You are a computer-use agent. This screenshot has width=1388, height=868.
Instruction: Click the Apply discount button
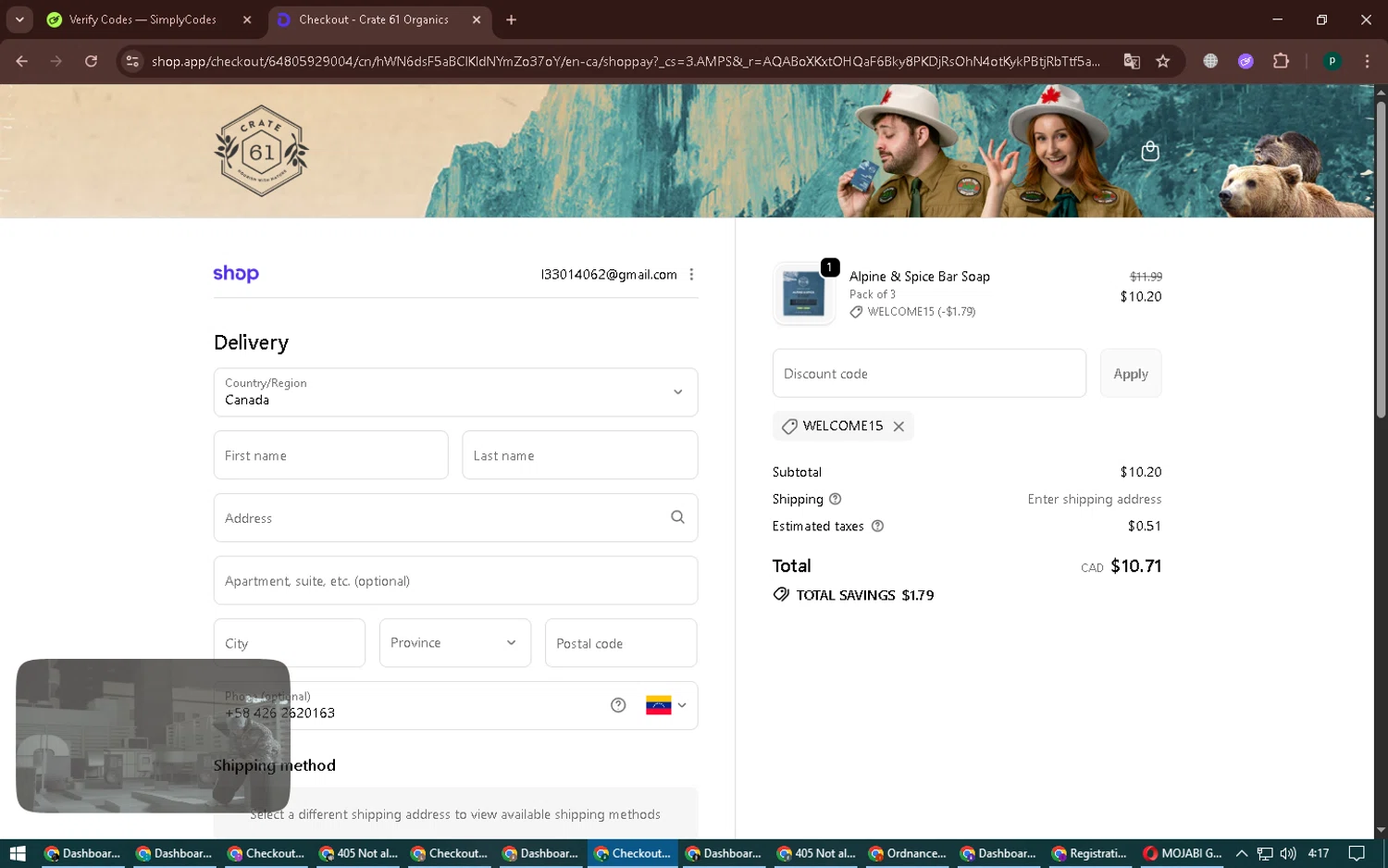point(1131,374)
